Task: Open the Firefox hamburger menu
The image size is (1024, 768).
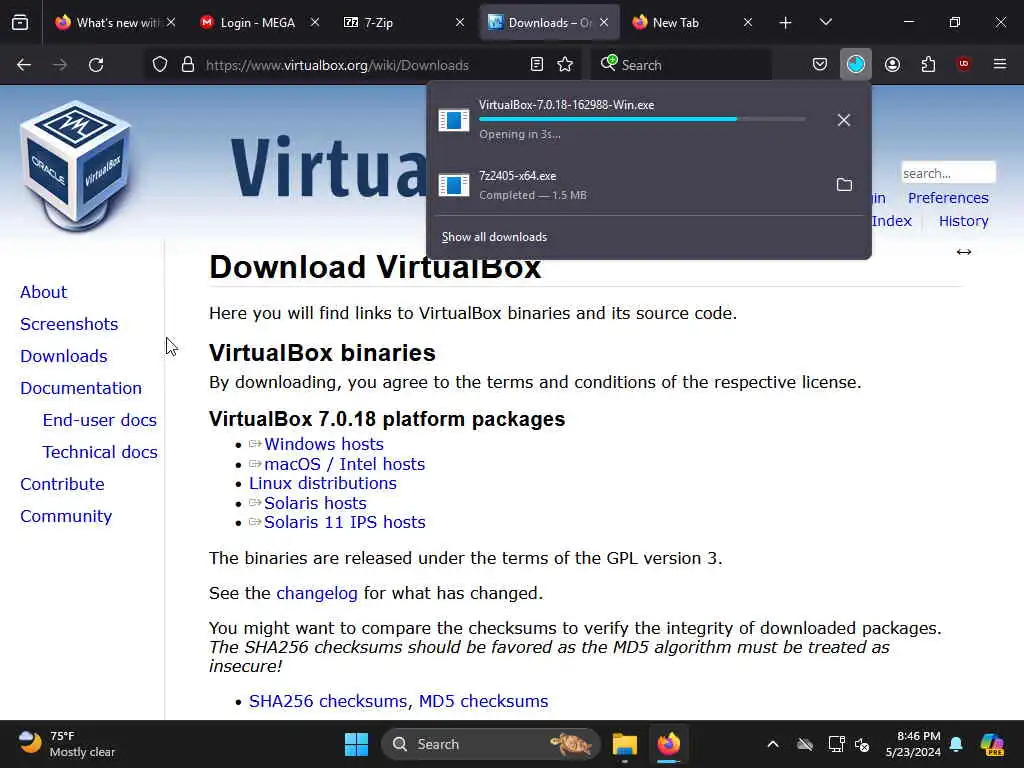Action: [1000, 64]
